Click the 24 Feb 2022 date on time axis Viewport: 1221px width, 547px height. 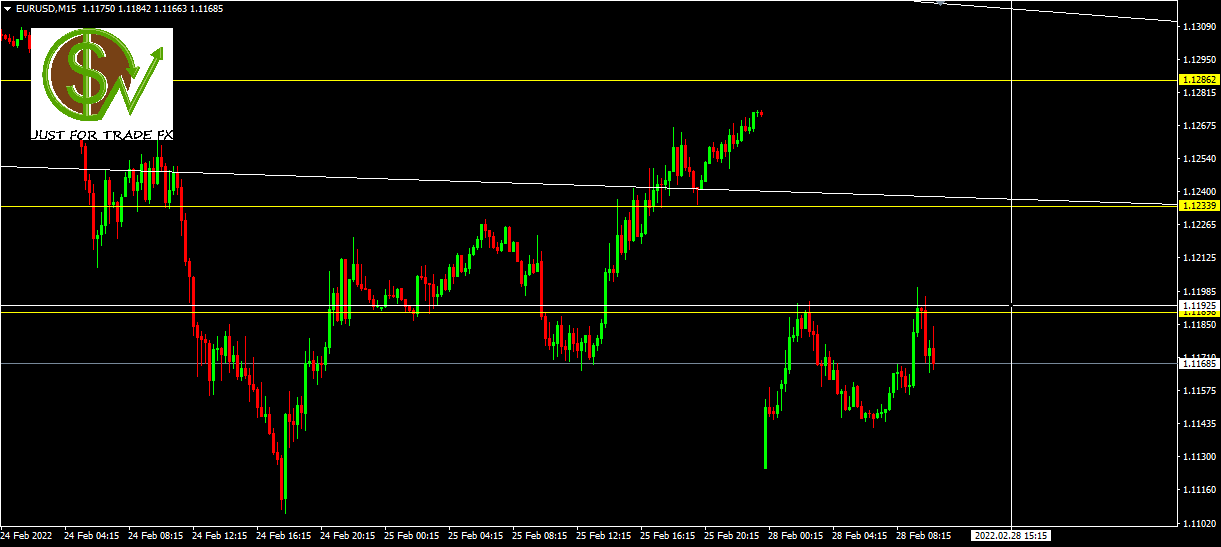click(27, 536)
